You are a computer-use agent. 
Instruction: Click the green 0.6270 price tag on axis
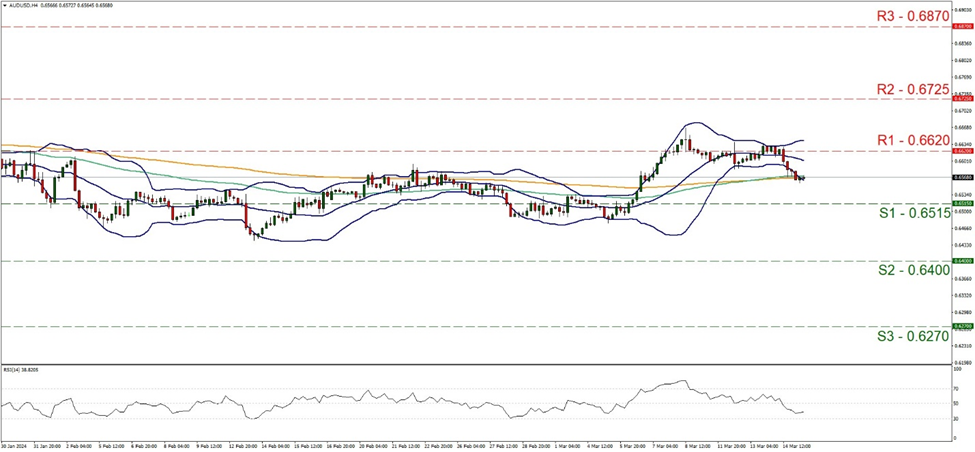[x=961, y=326]
